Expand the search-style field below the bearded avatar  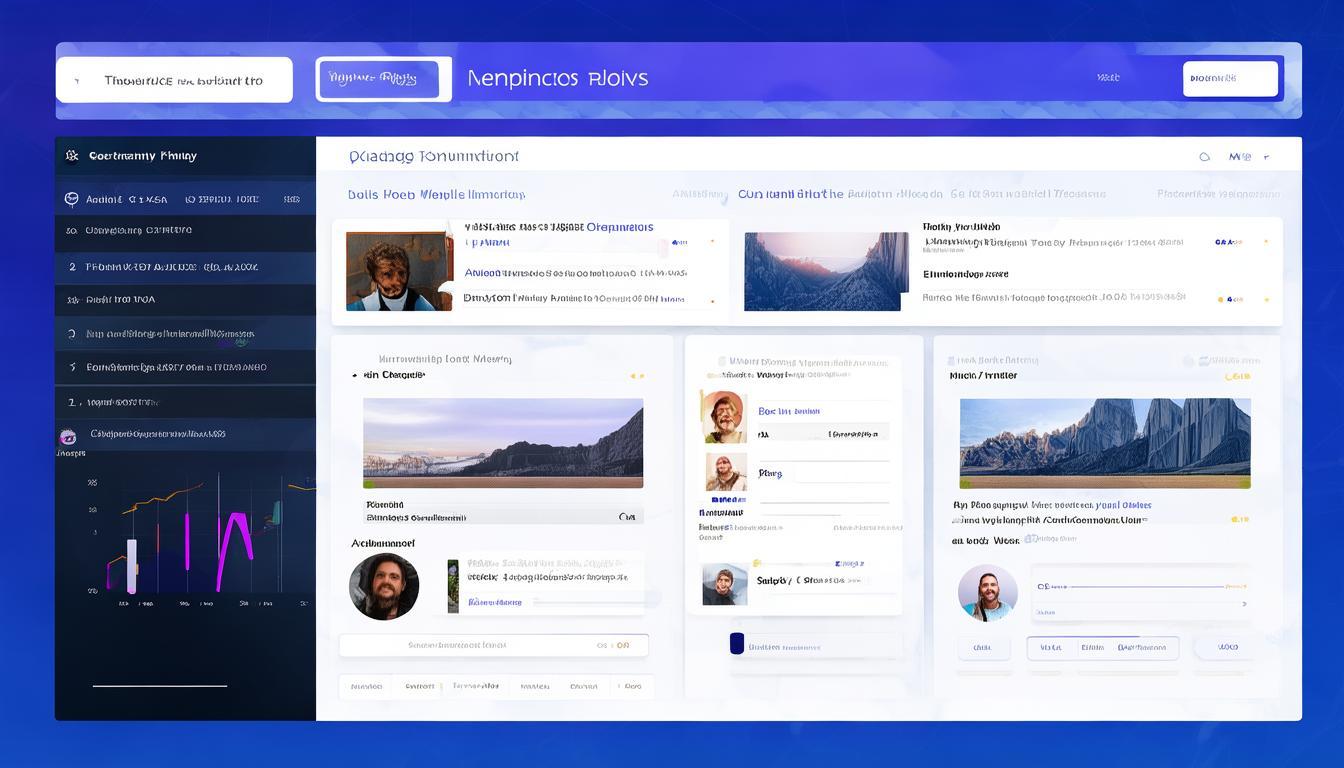[493, 646]
